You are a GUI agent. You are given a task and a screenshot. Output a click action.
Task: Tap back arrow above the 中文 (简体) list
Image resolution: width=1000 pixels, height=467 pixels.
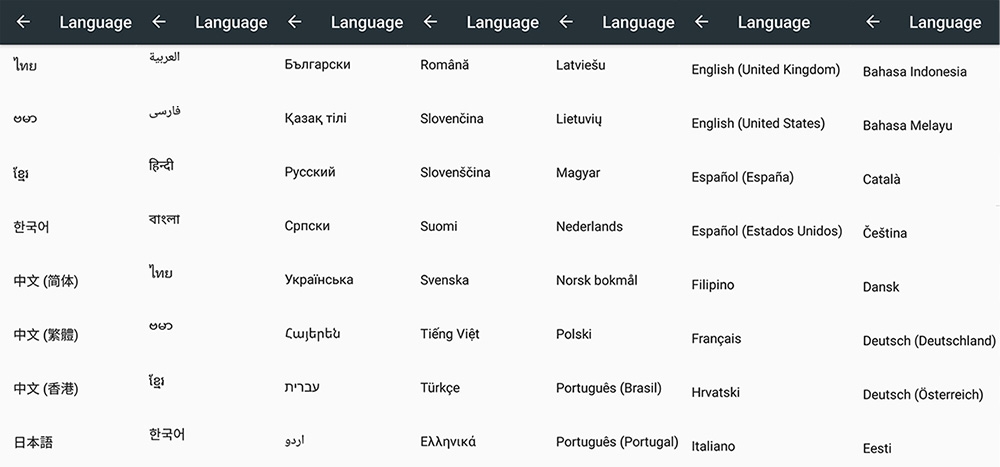click(23, 22)
